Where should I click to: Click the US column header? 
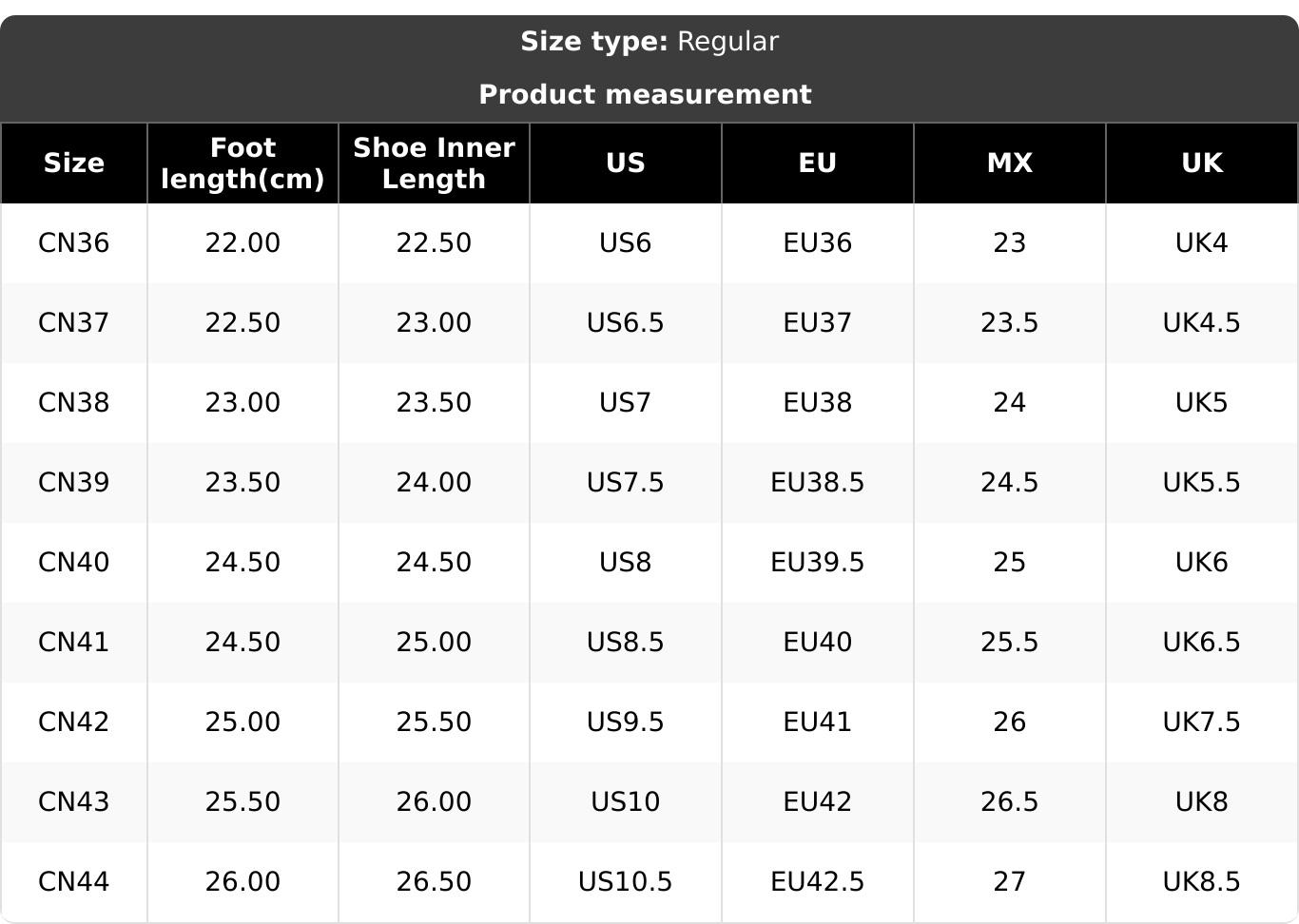625,163
